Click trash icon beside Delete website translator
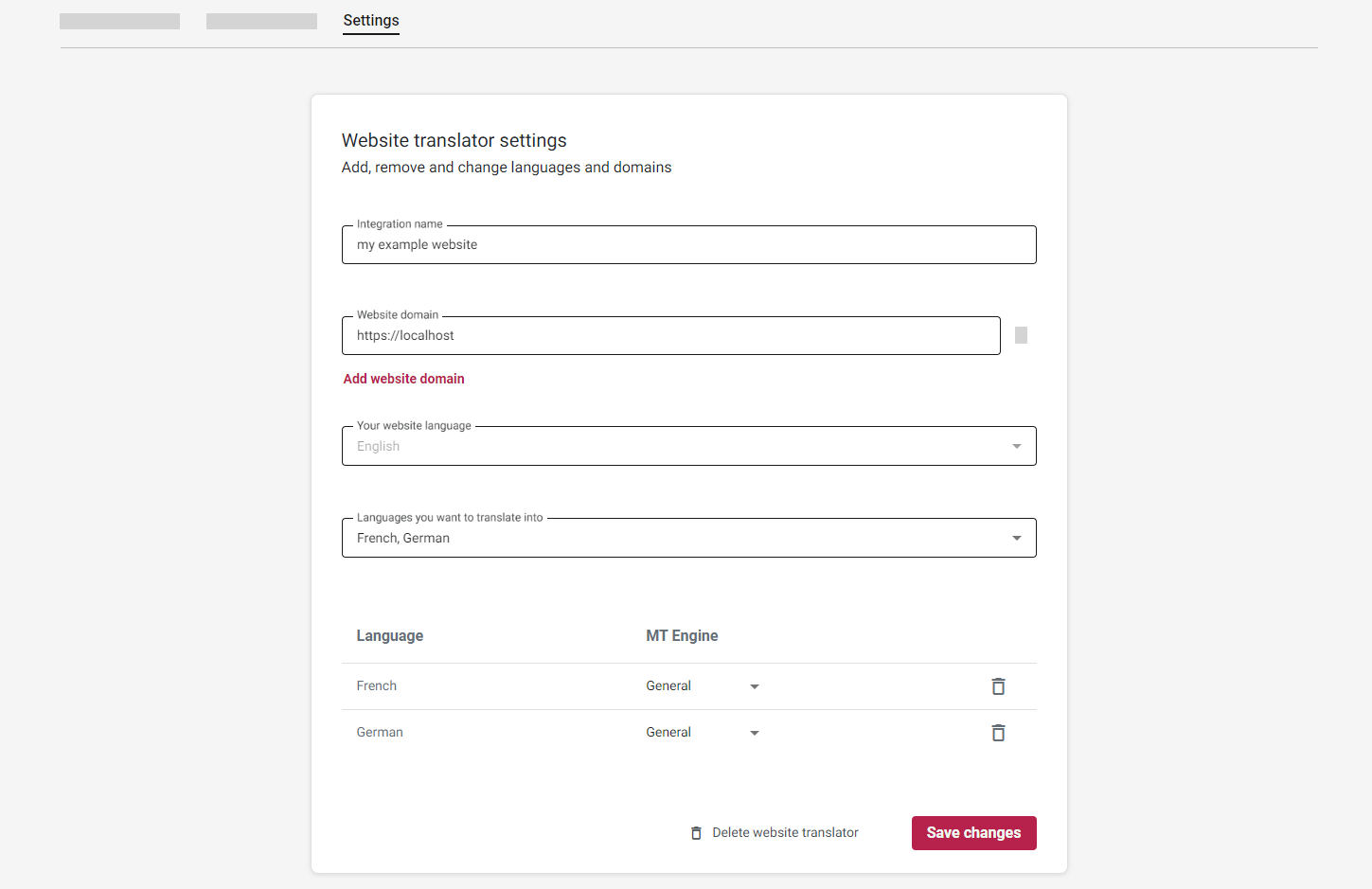This screenshot has width=1372, height=889. pos(696,833)
